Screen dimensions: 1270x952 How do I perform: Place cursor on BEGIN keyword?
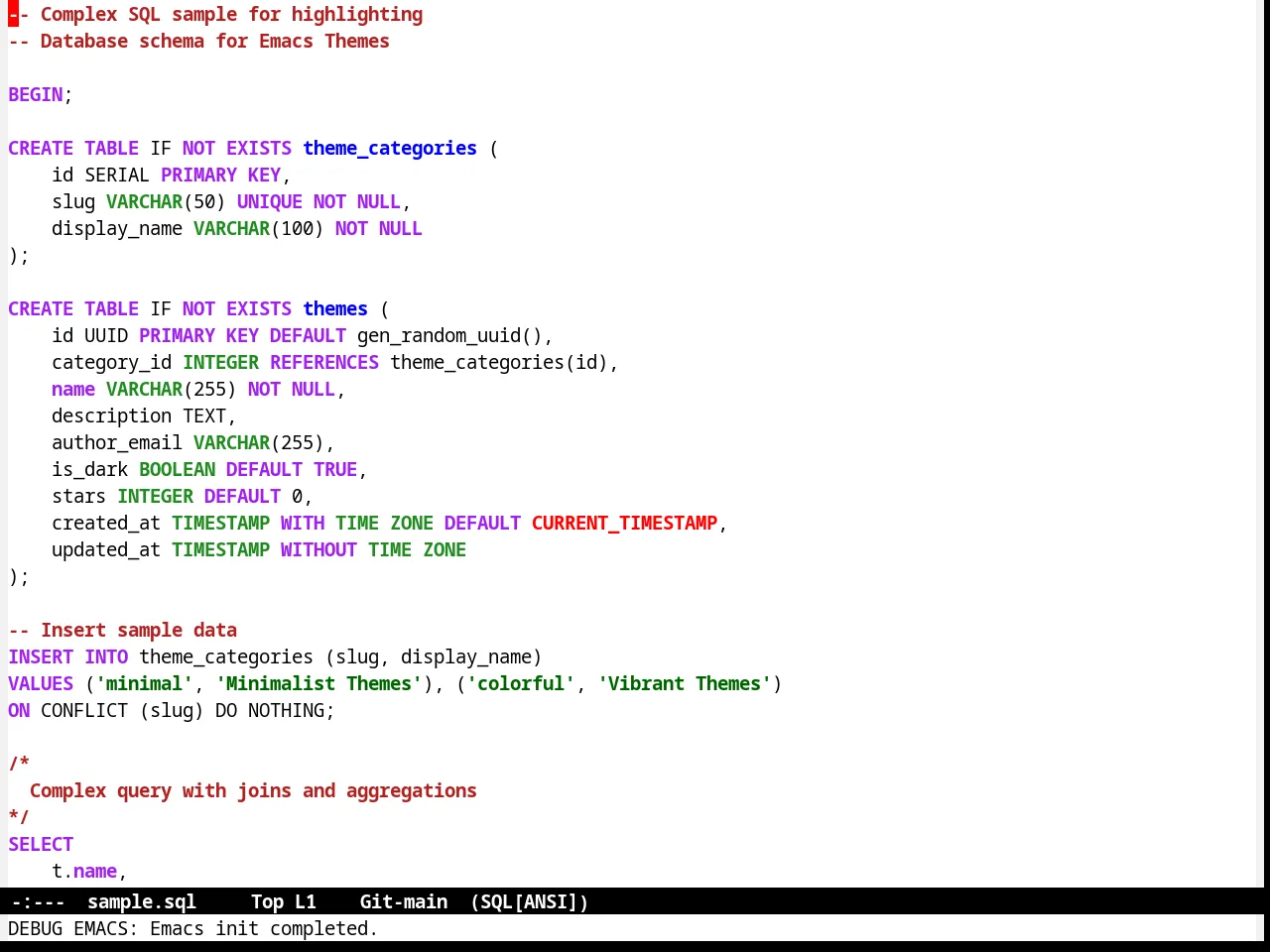pyautogui.click(x=36, y=94)
